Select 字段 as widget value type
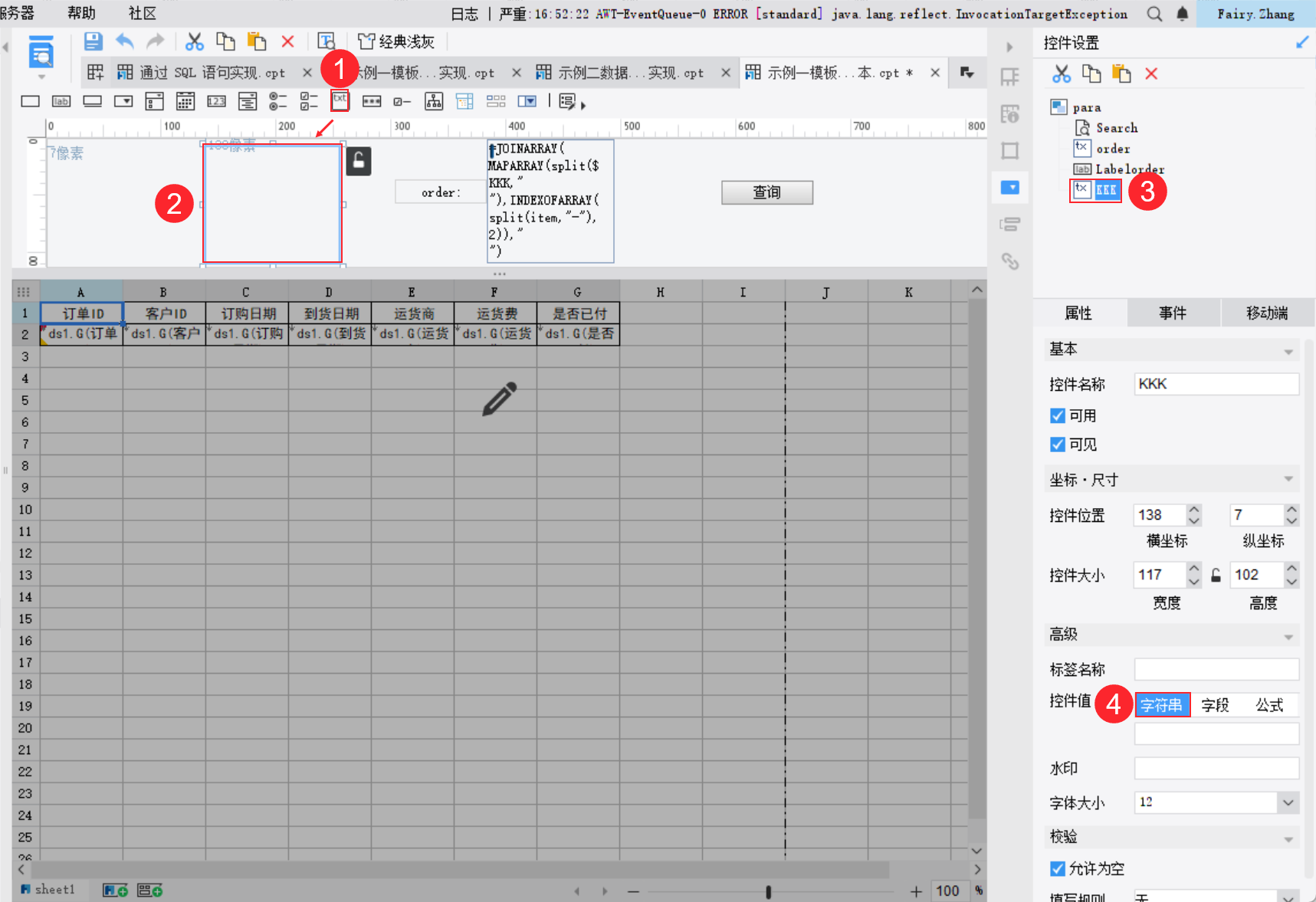This screenshot has width=1316, height=902. 1215,704
